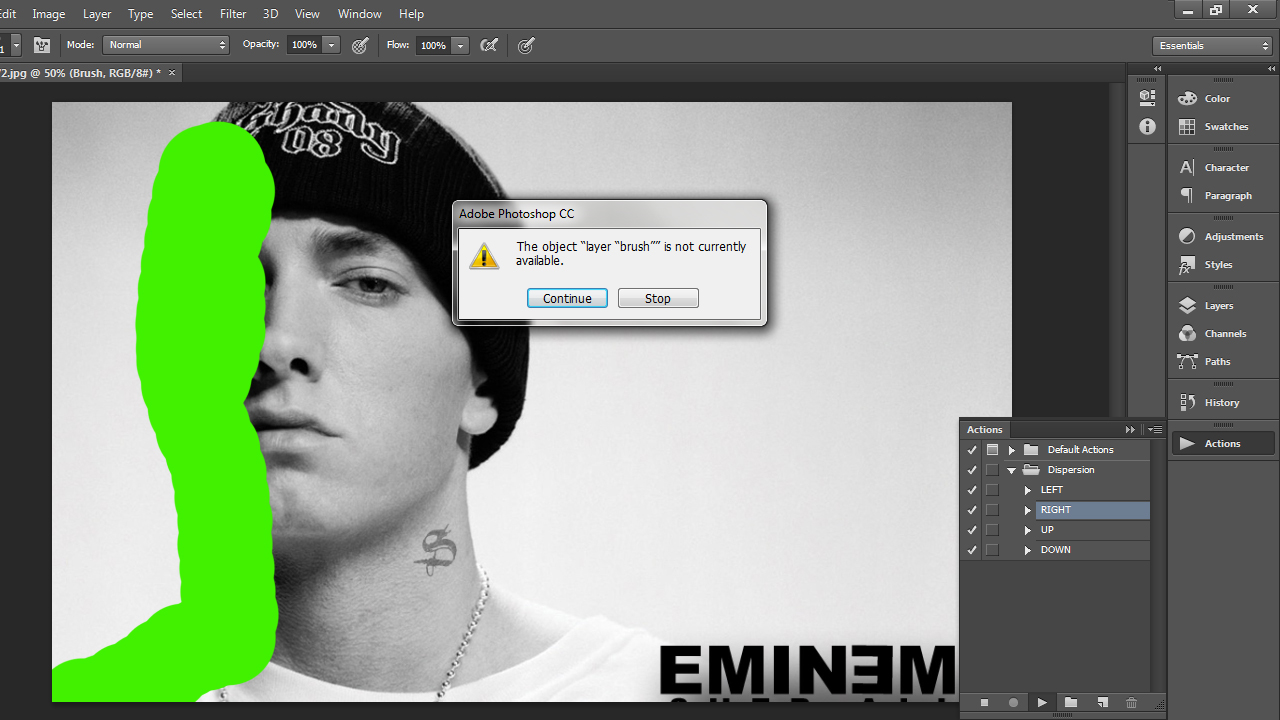Open the Paths panel icon

(x=1187, y=361)
